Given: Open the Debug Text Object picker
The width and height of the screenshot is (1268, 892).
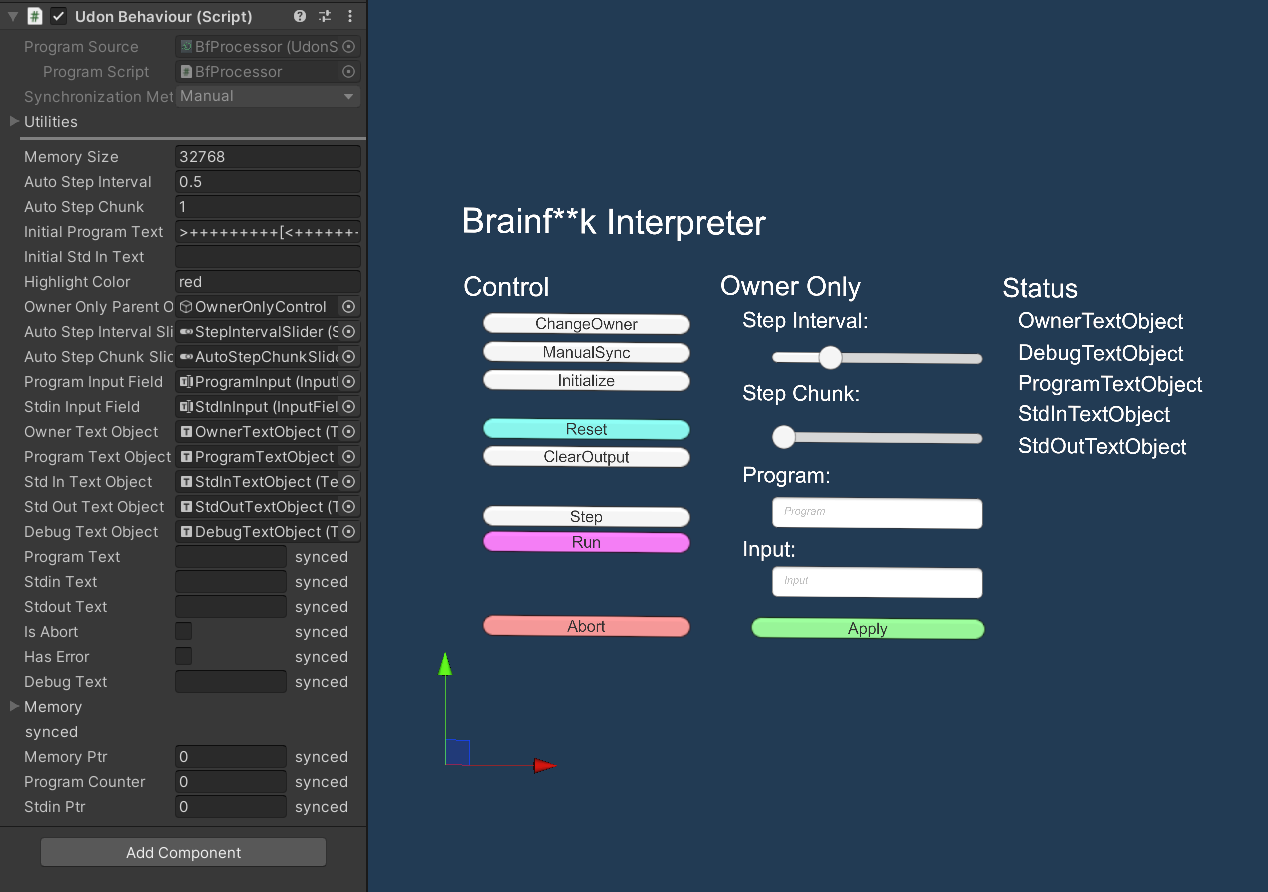Looking at the screenshot, I should [x=349, y=531].
